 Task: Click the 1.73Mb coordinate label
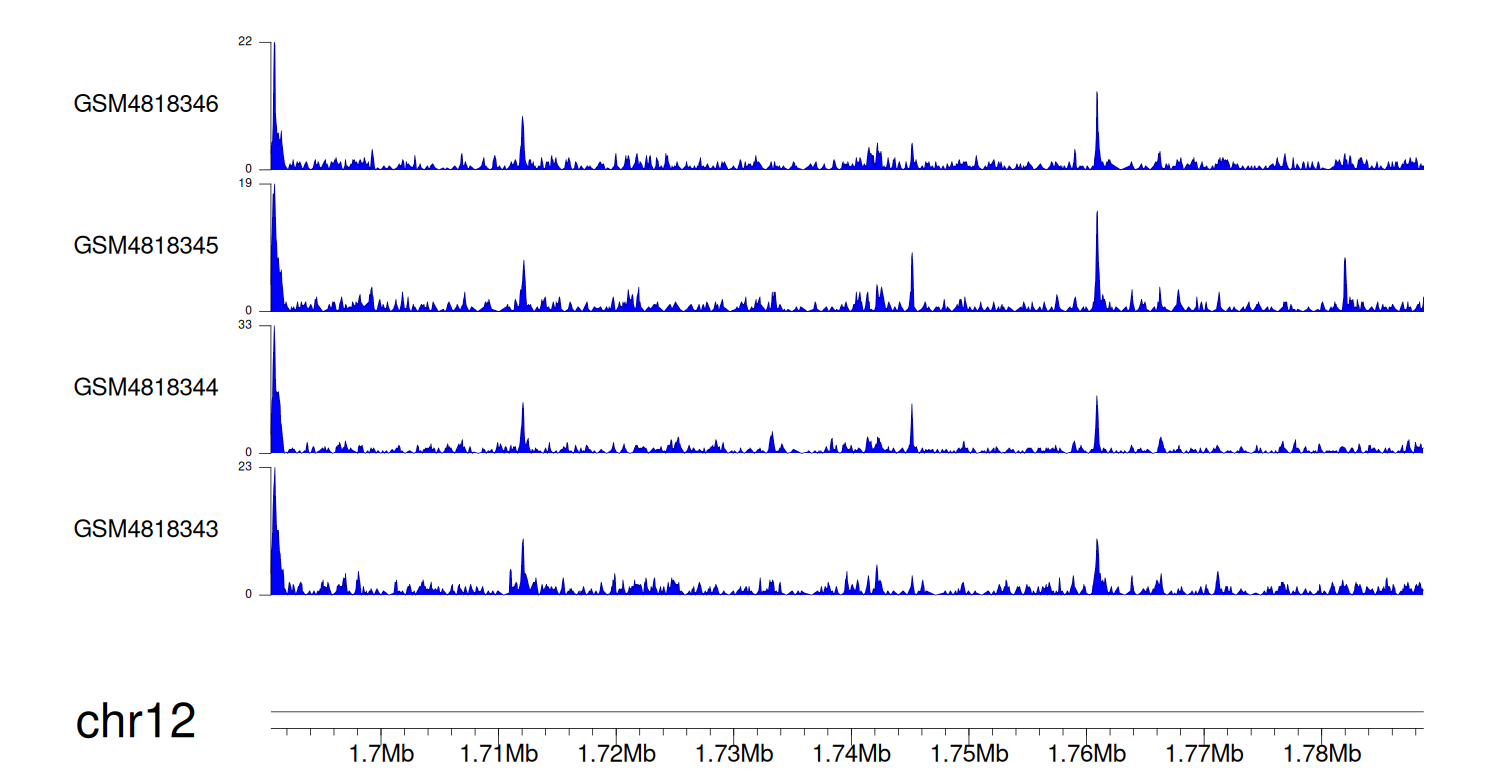click(733, 753)
